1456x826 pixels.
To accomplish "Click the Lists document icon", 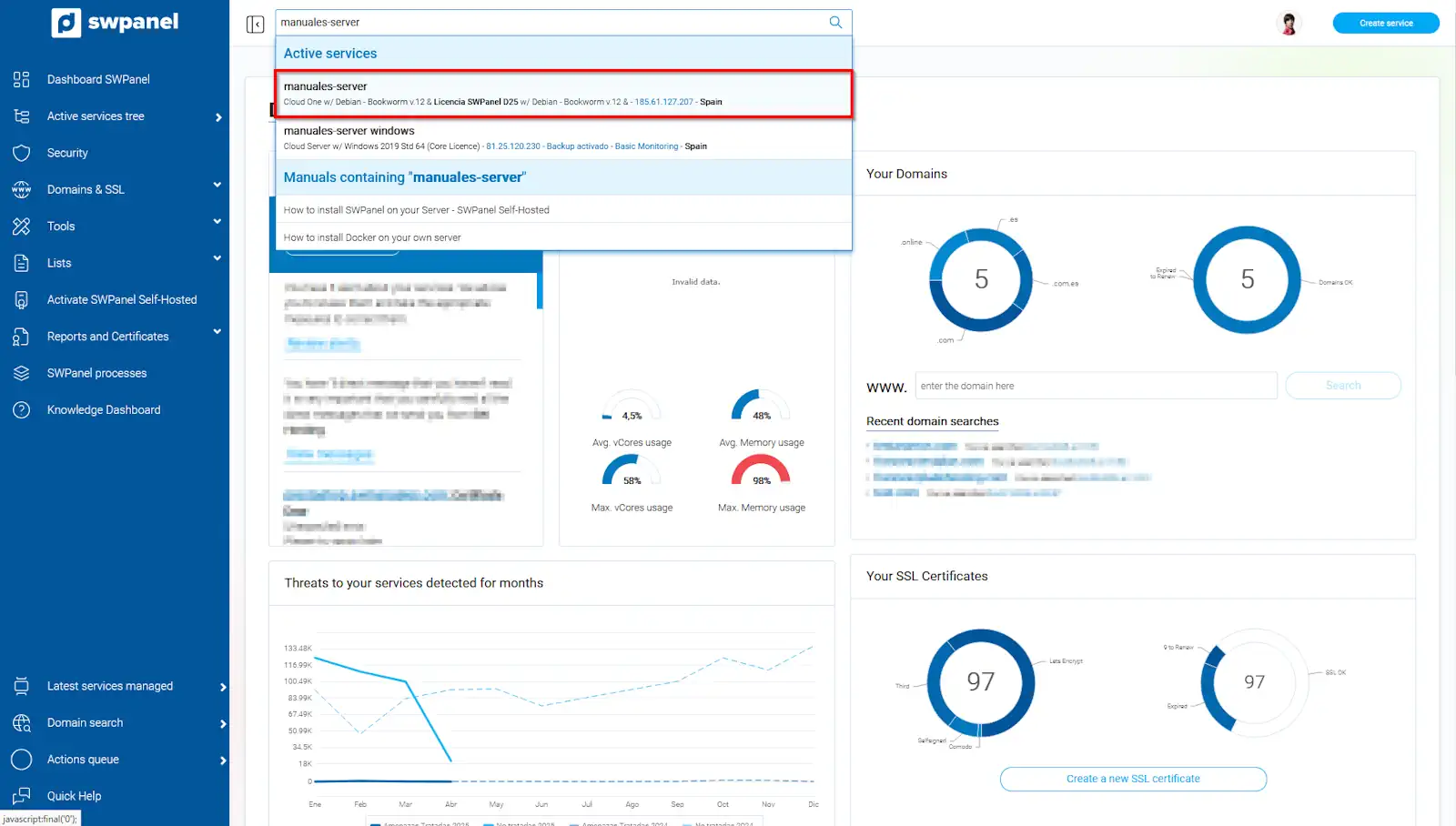I will point(22,263).
